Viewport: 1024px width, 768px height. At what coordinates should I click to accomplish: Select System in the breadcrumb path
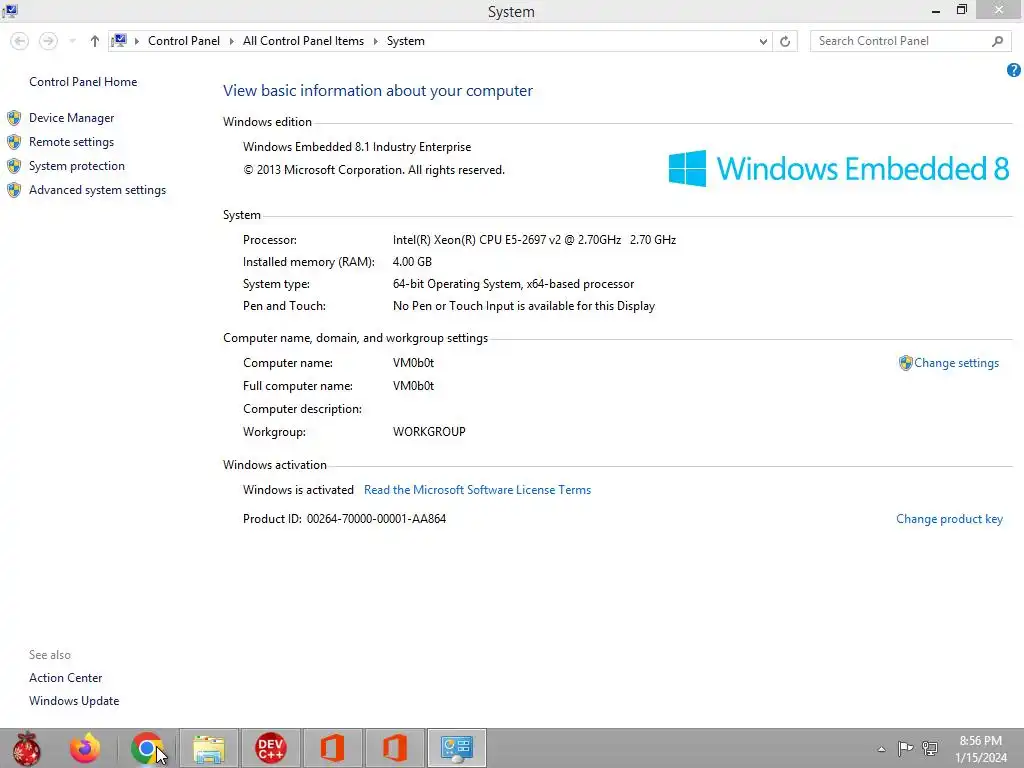tap(406, 40)
